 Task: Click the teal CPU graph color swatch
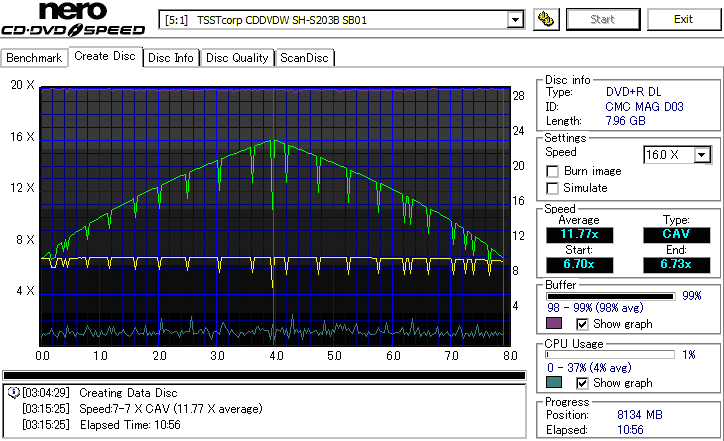coord(553,383)
